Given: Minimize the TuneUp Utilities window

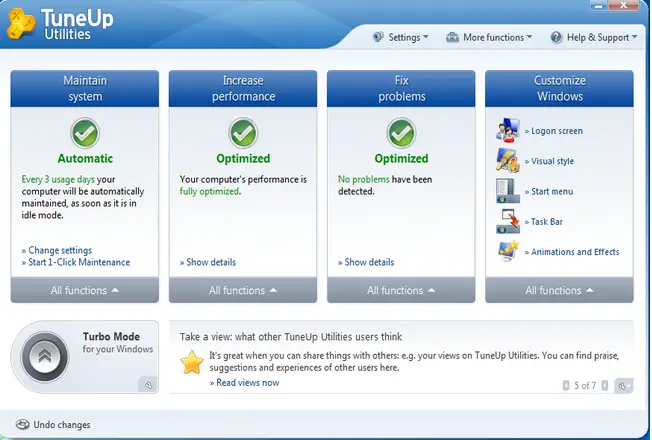Looking at the screenshot, I should point(598,5).
